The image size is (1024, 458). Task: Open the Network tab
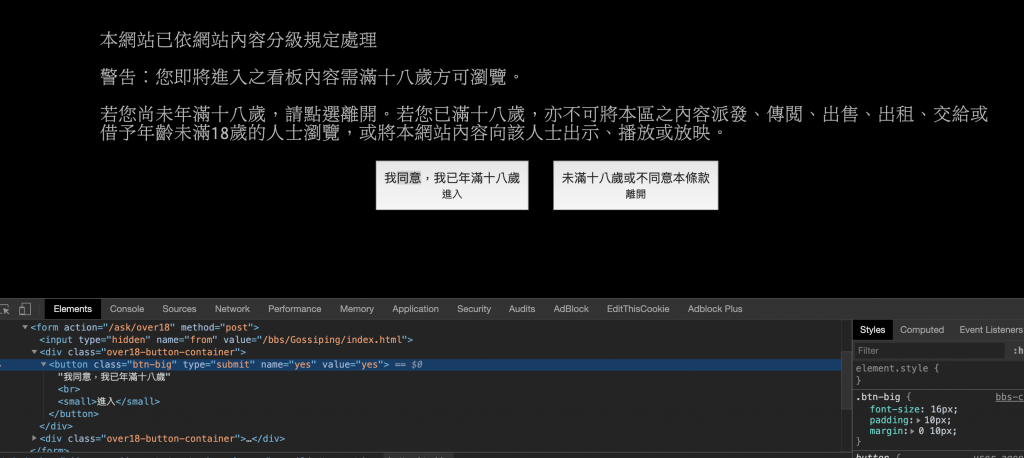click(x=232, y=309)
